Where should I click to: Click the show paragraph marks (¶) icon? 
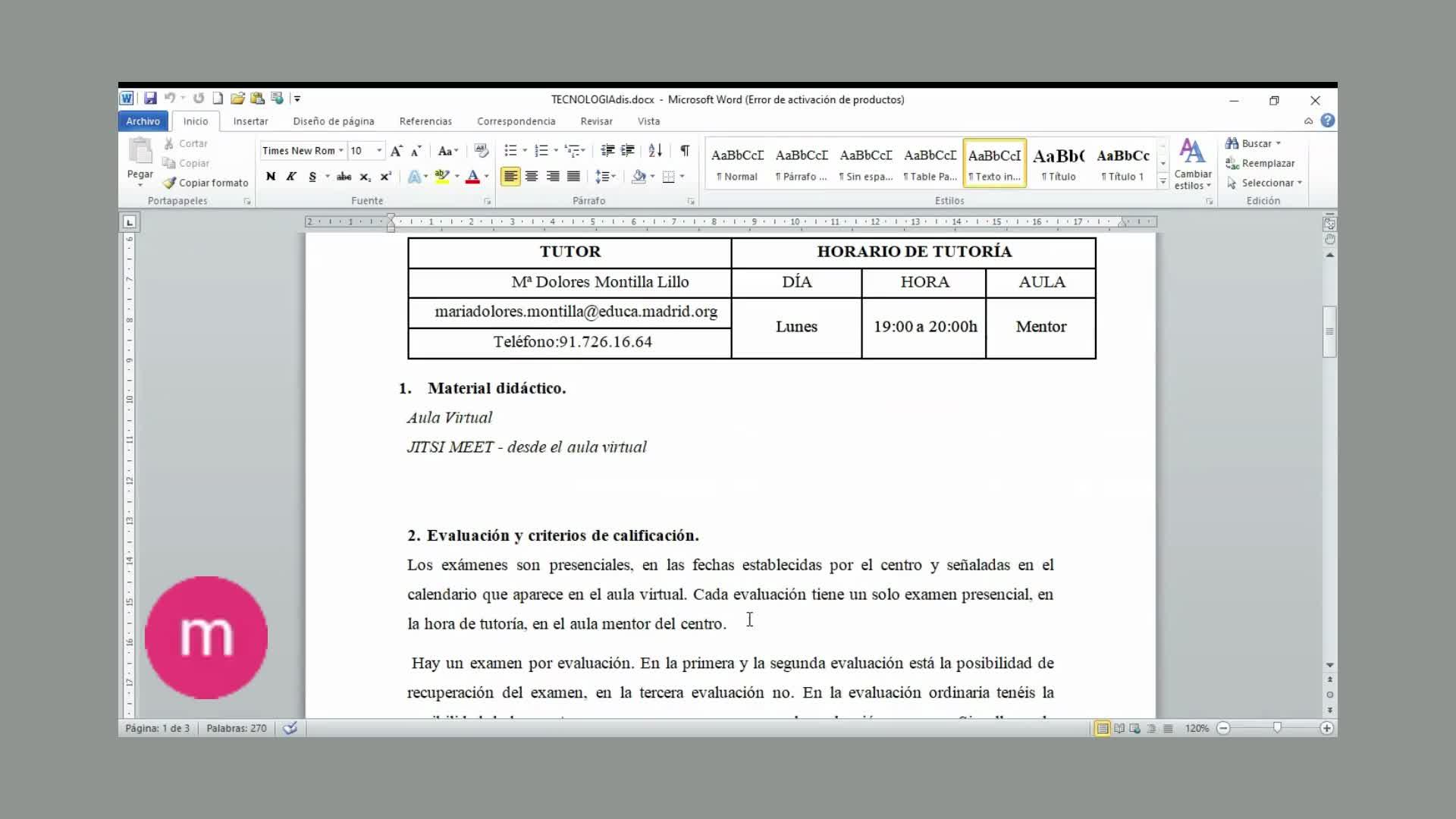click(685, 150)
